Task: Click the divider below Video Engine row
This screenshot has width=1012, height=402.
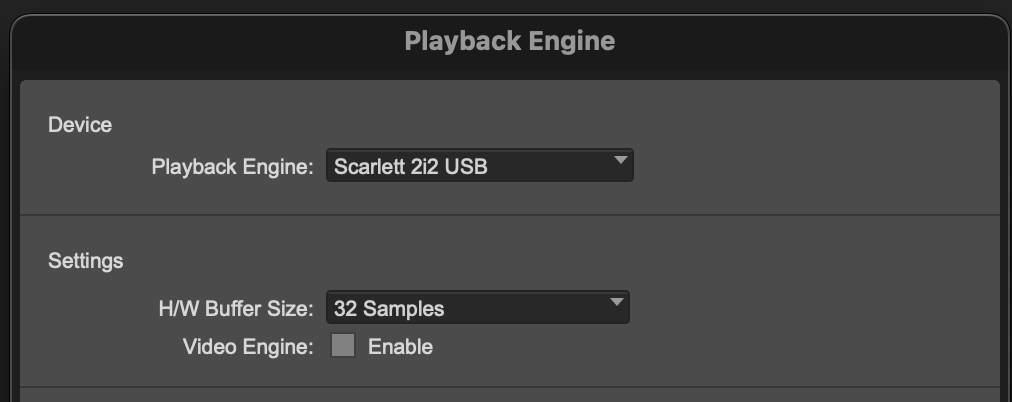Action: click(x=510, y=387)
